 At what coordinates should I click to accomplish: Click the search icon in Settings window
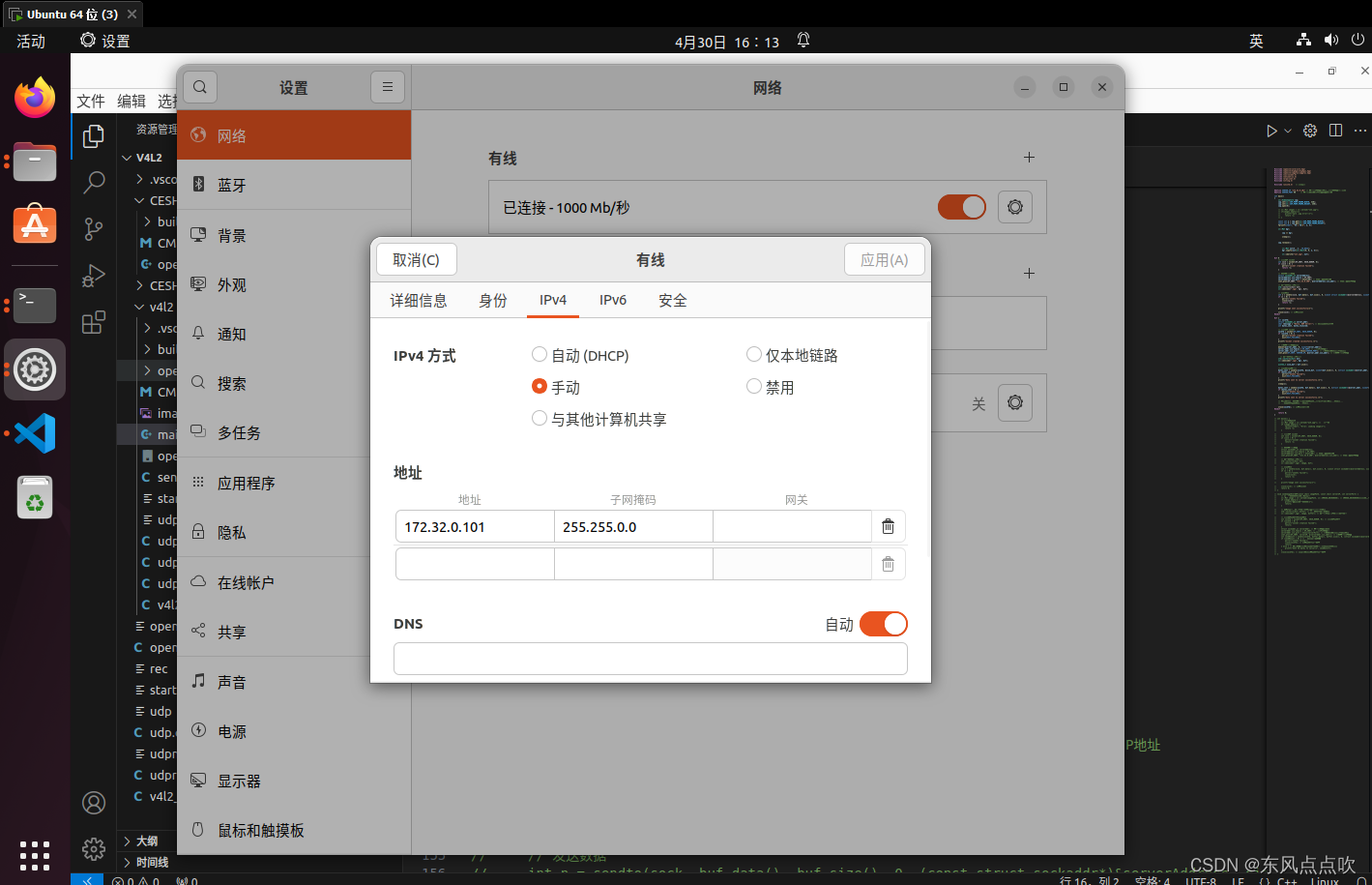(x=200, y=87)
